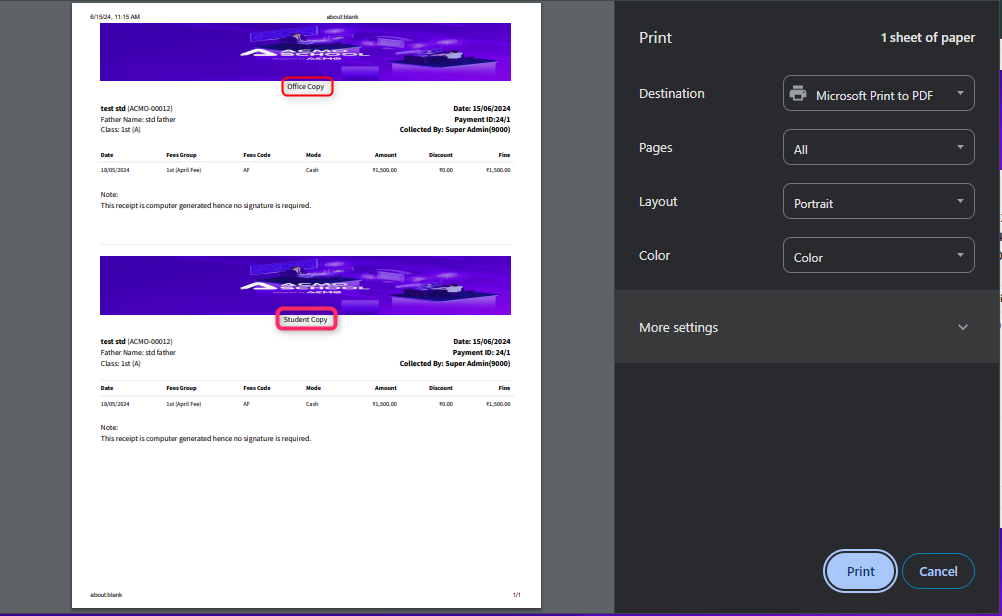
Task: Click the timestamp at the preview's top-left
Action: tap(115, 17)
